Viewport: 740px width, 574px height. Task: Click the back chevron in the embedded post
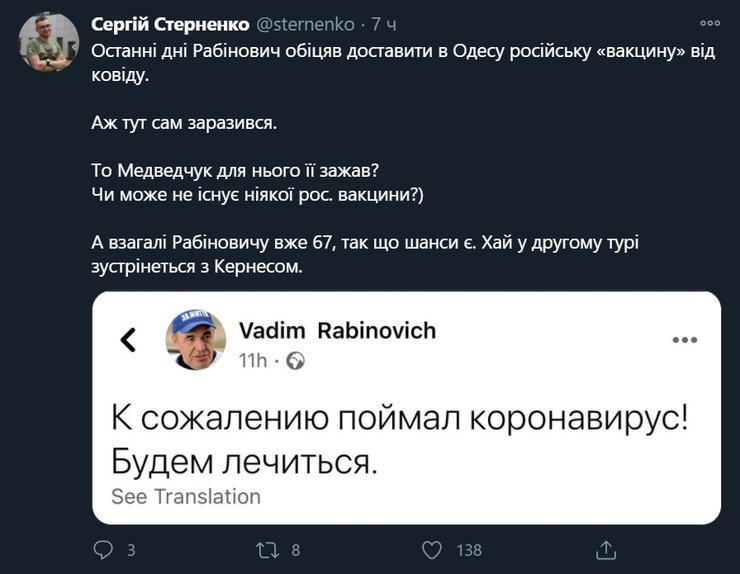coord(128,340)
